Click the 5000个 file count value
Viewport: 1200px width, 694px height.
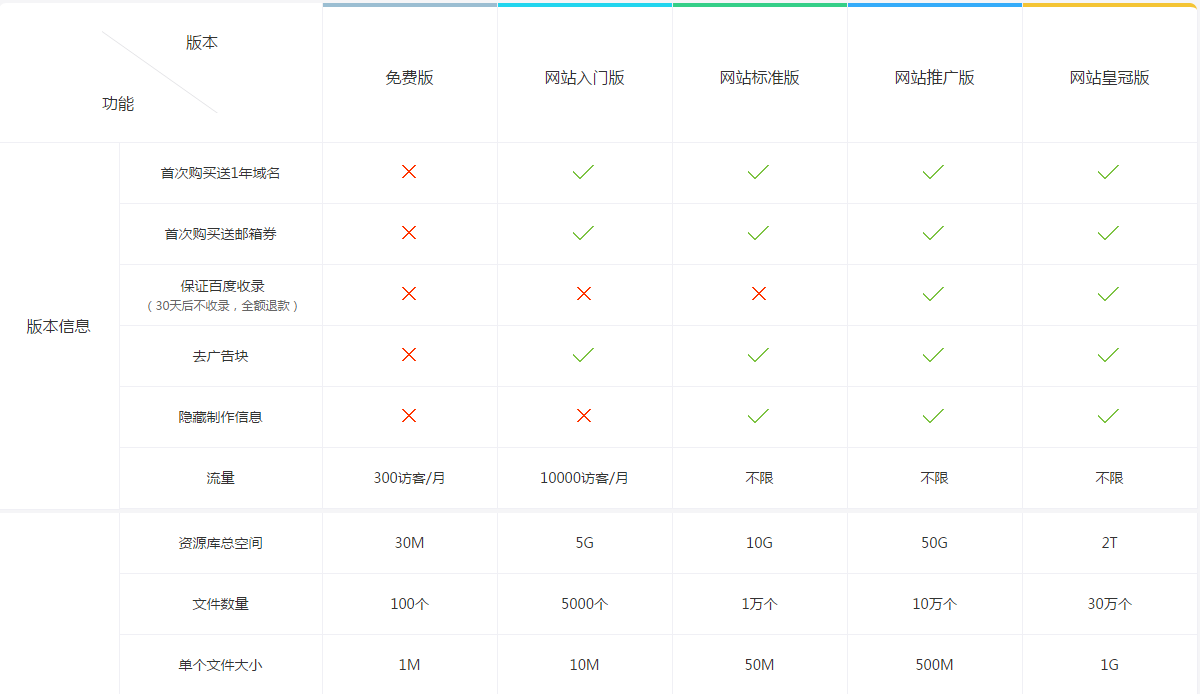point(585,604)
